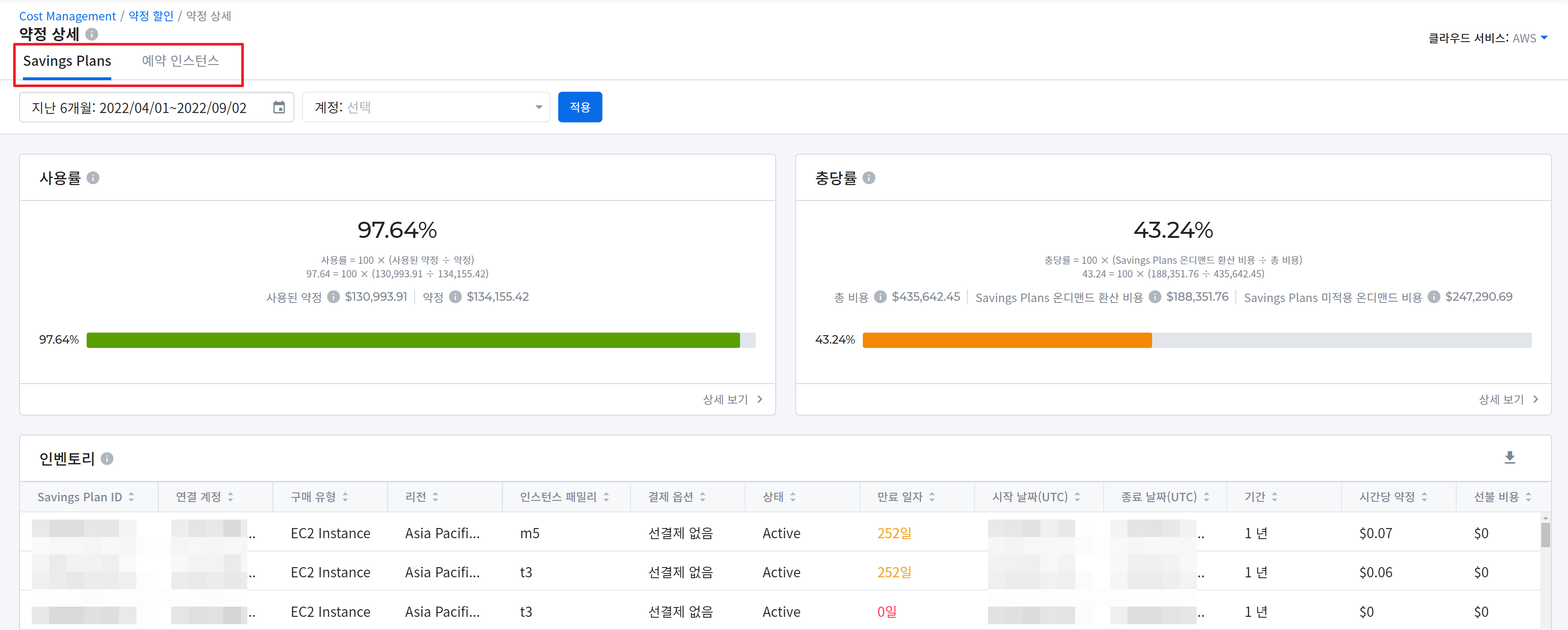Click info icon beside 사용률 heading
Image resolution: width=1568 pixels, height=630 pixels.
pyautogui.click(x=93, y=178)
